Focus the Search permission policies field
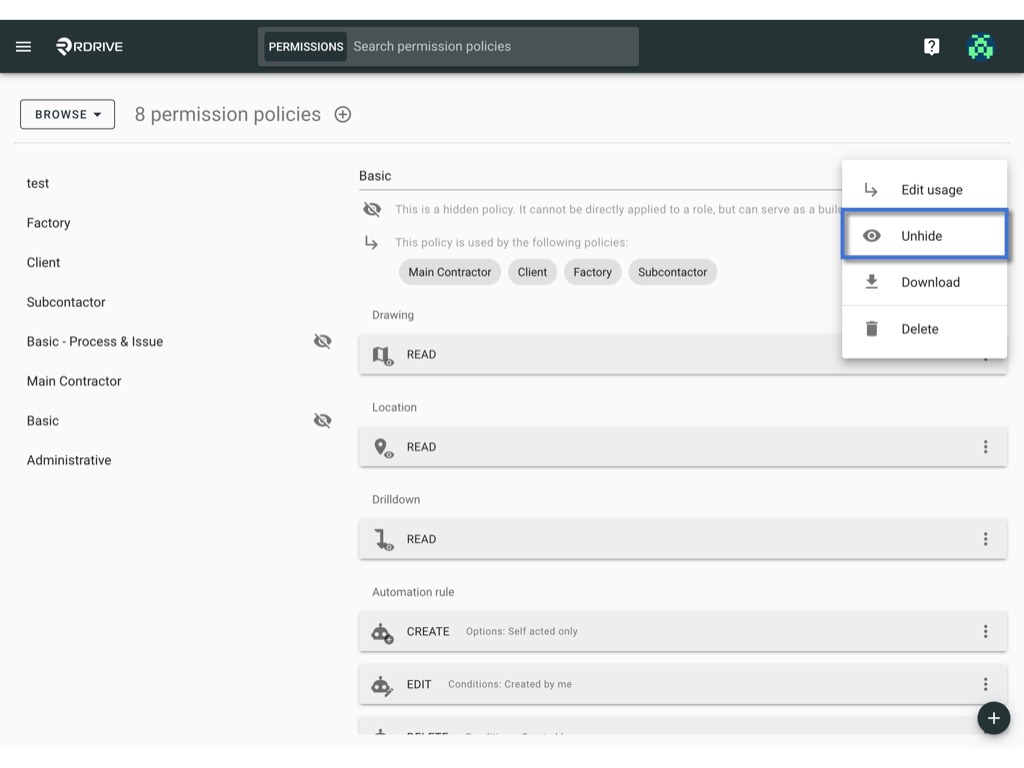The width and height of the screenshot is (1024, 768). 492,46
